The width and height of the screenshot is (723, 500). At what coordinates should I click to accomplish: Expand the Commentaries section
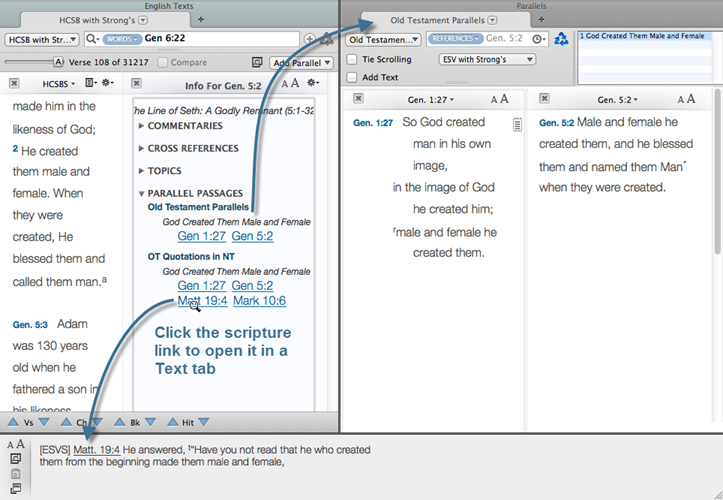[142, 126]
